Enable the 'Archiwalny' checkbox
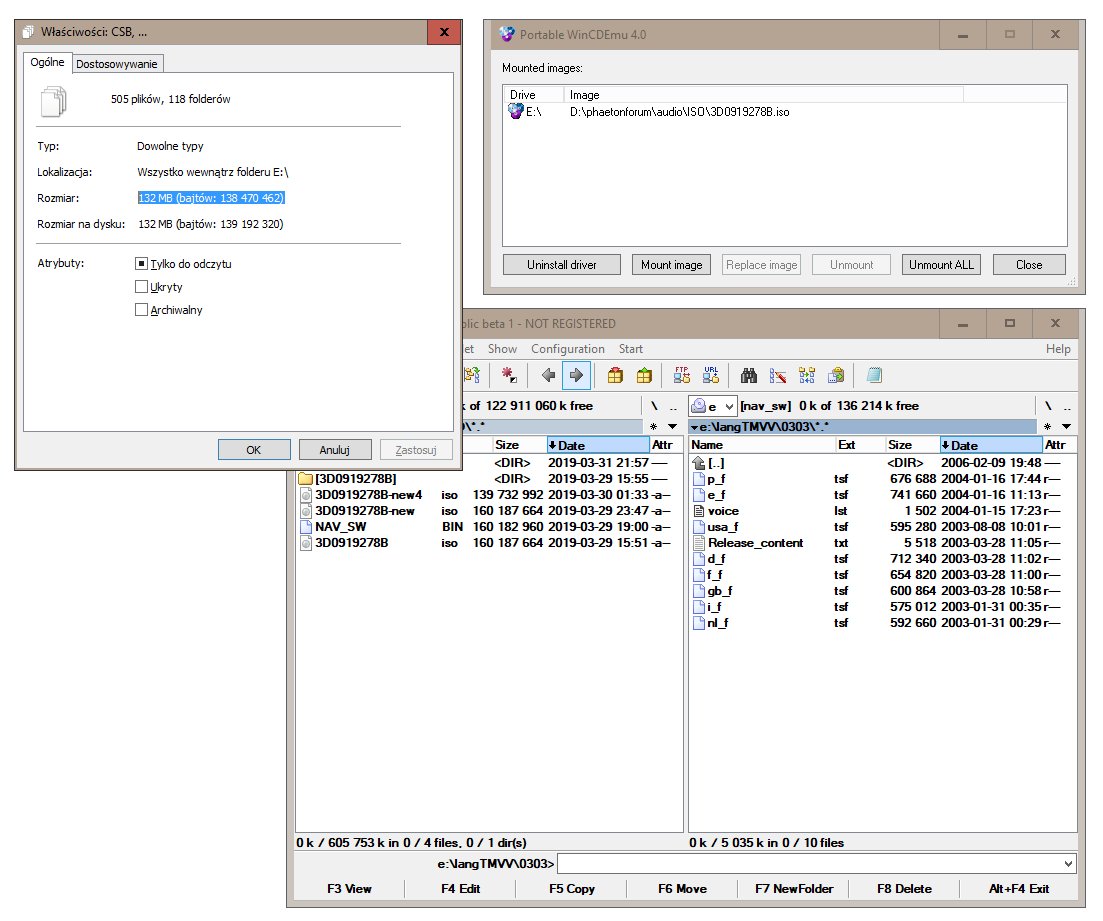The image size is (1103, 921). 141,310
